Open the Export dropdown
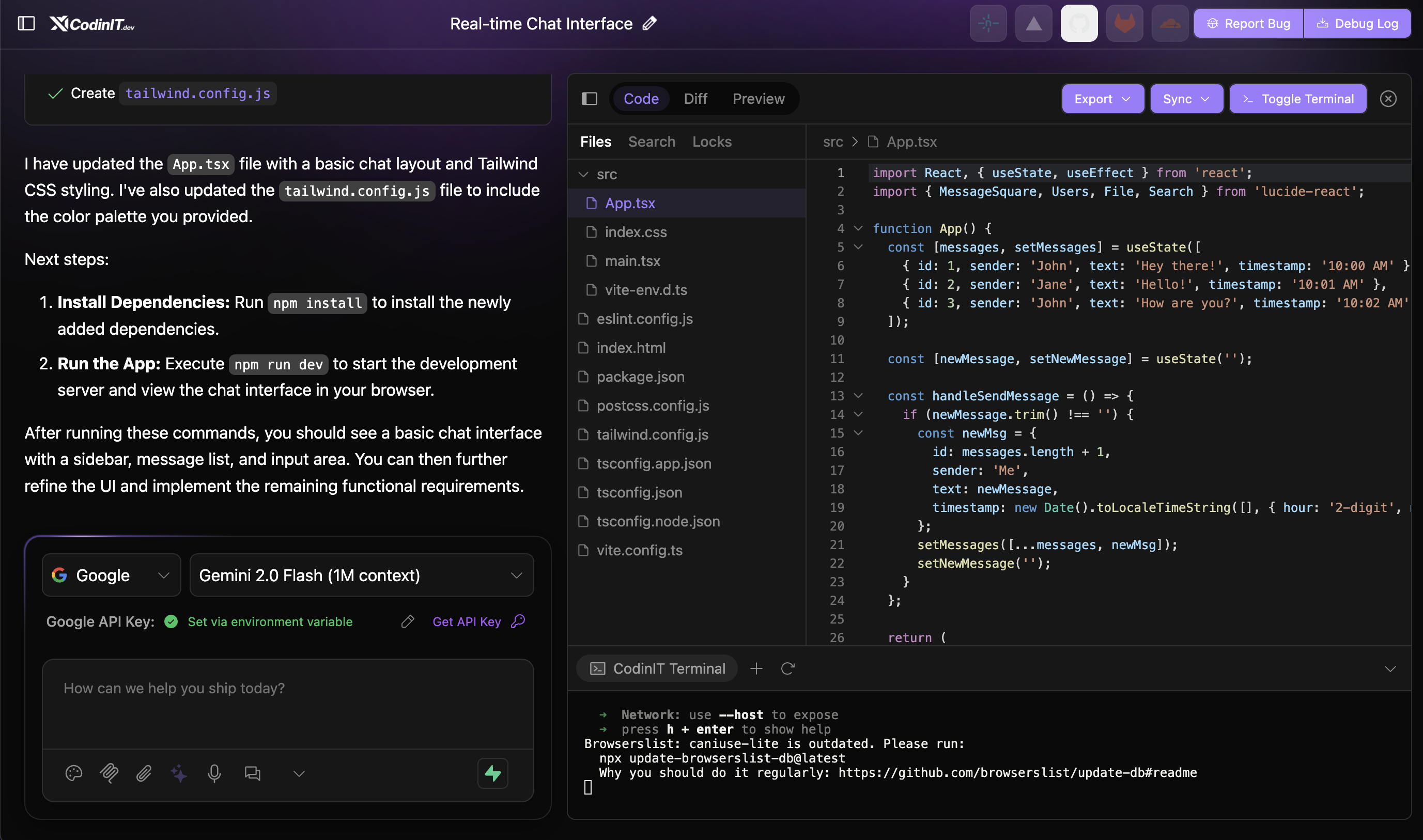Image resolution: width=1423 pixels, height=840 pixels. pyautogui.click(x=1102, y=99)
